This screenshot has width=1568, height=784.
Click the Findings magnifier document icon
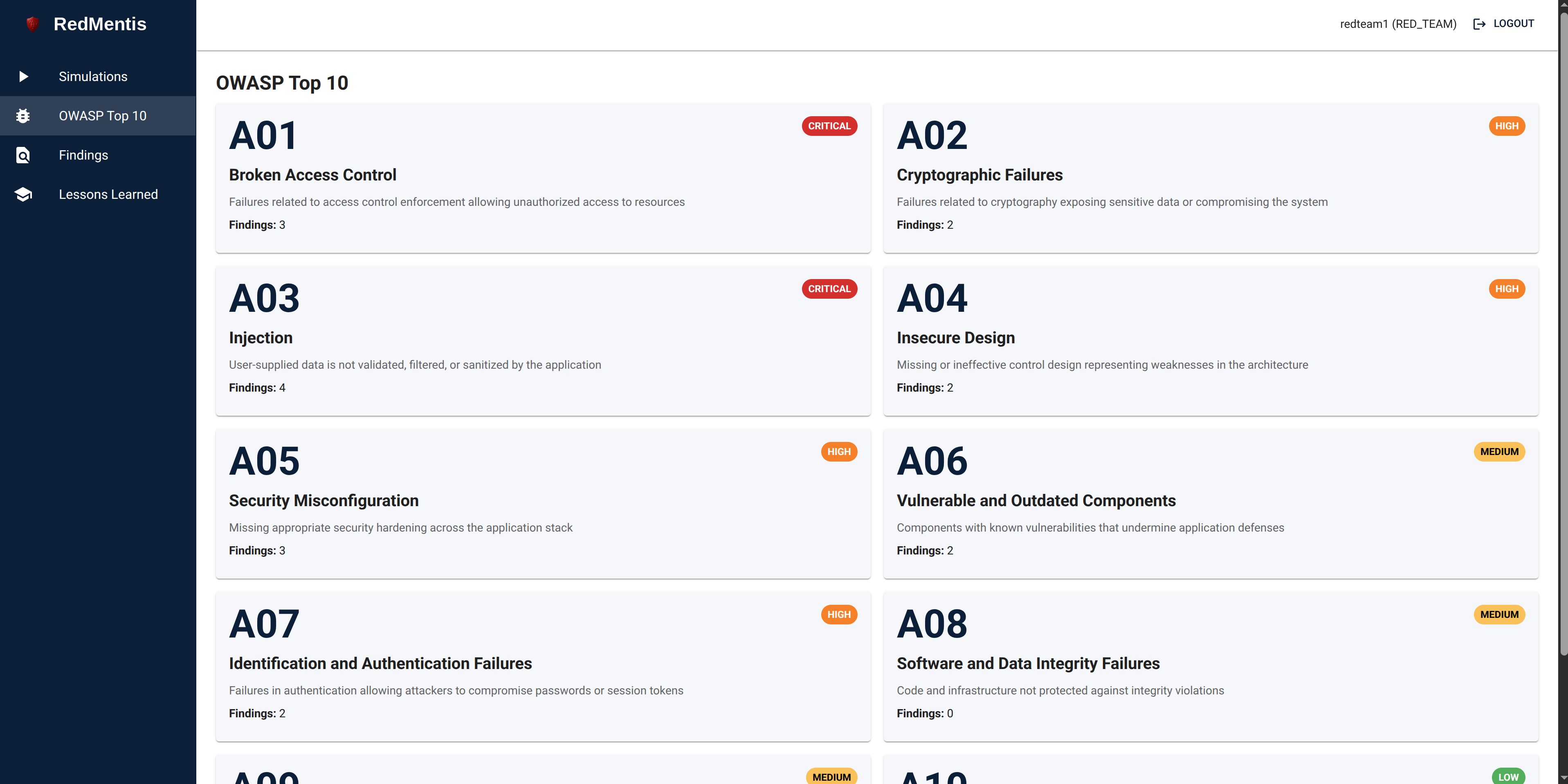[x=23, y=155]
